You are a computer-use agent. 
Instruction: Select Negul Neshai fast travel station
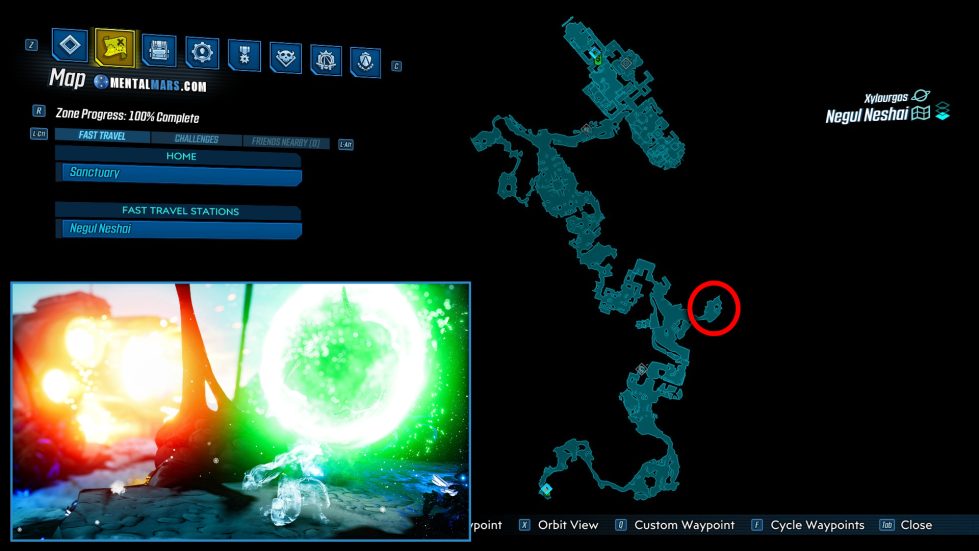click(179, 229)
